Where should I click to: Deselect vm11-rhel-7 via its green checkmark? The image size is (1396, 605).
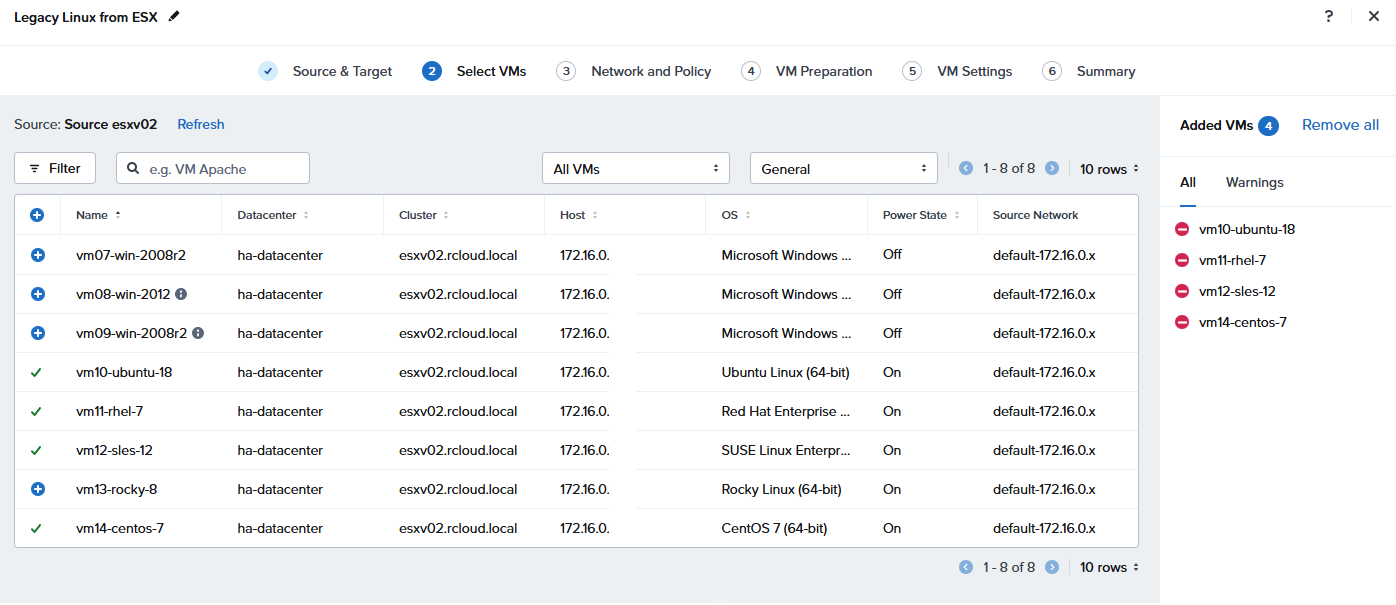(37, 411)
